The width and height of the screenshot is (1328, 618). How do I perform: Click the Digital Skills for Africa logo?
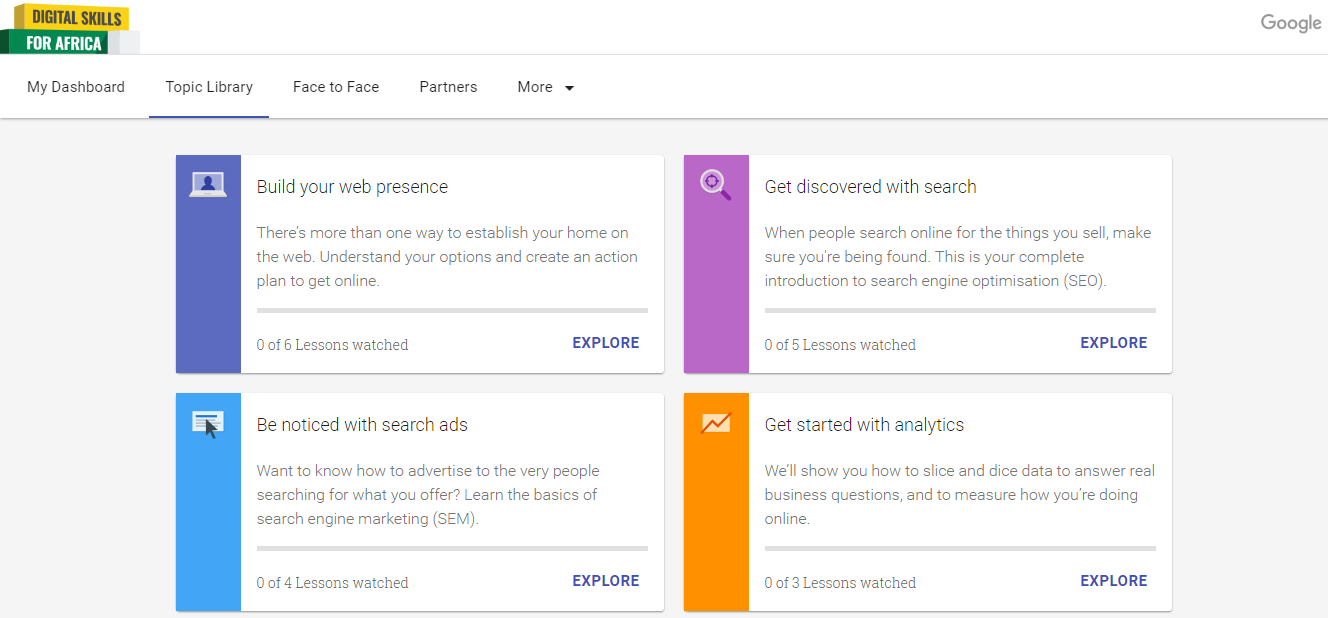coord(68,28)
